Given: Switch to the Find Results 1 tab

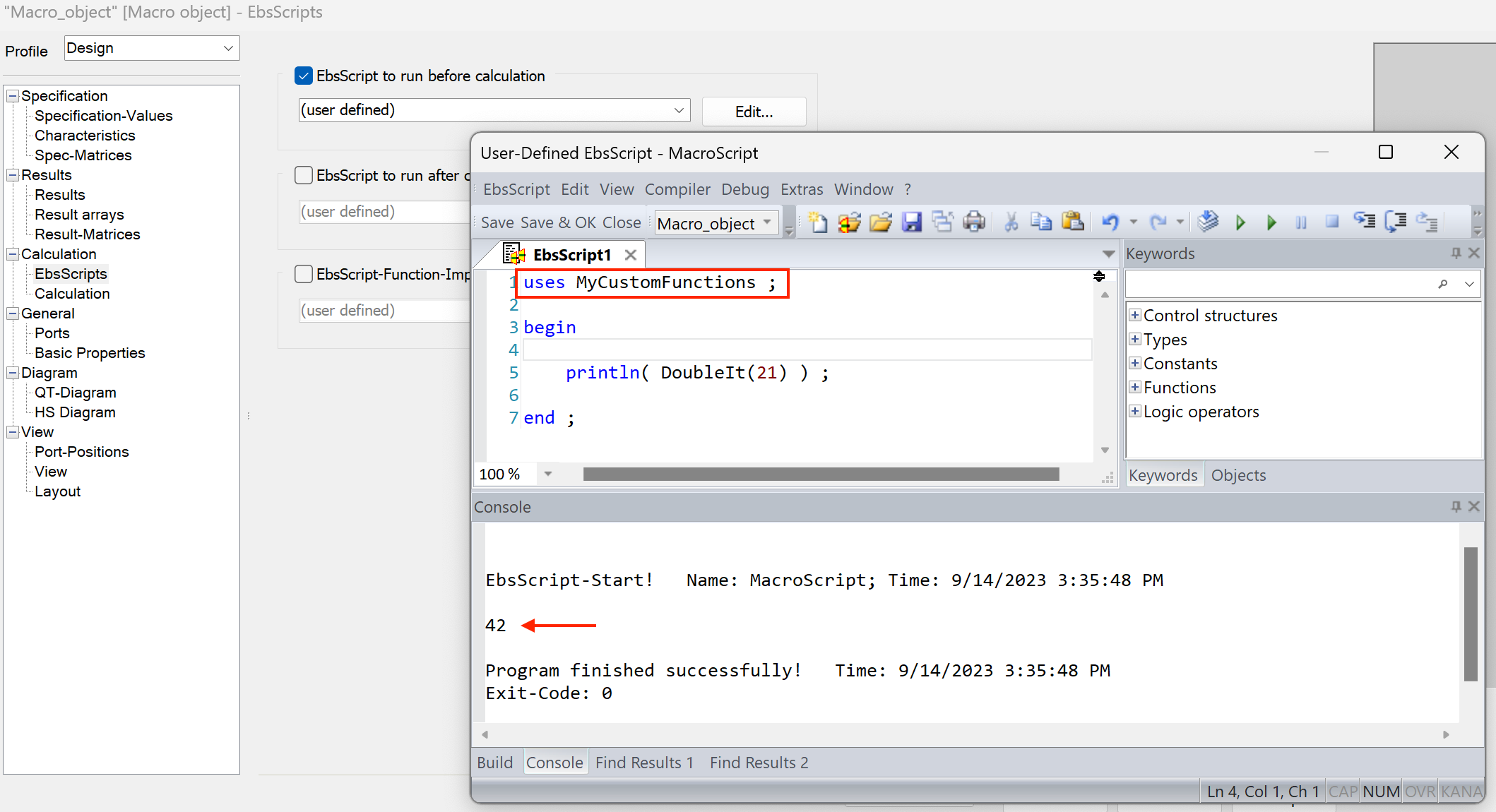Looking at the screenshot, I should click(x=644, y=763).
